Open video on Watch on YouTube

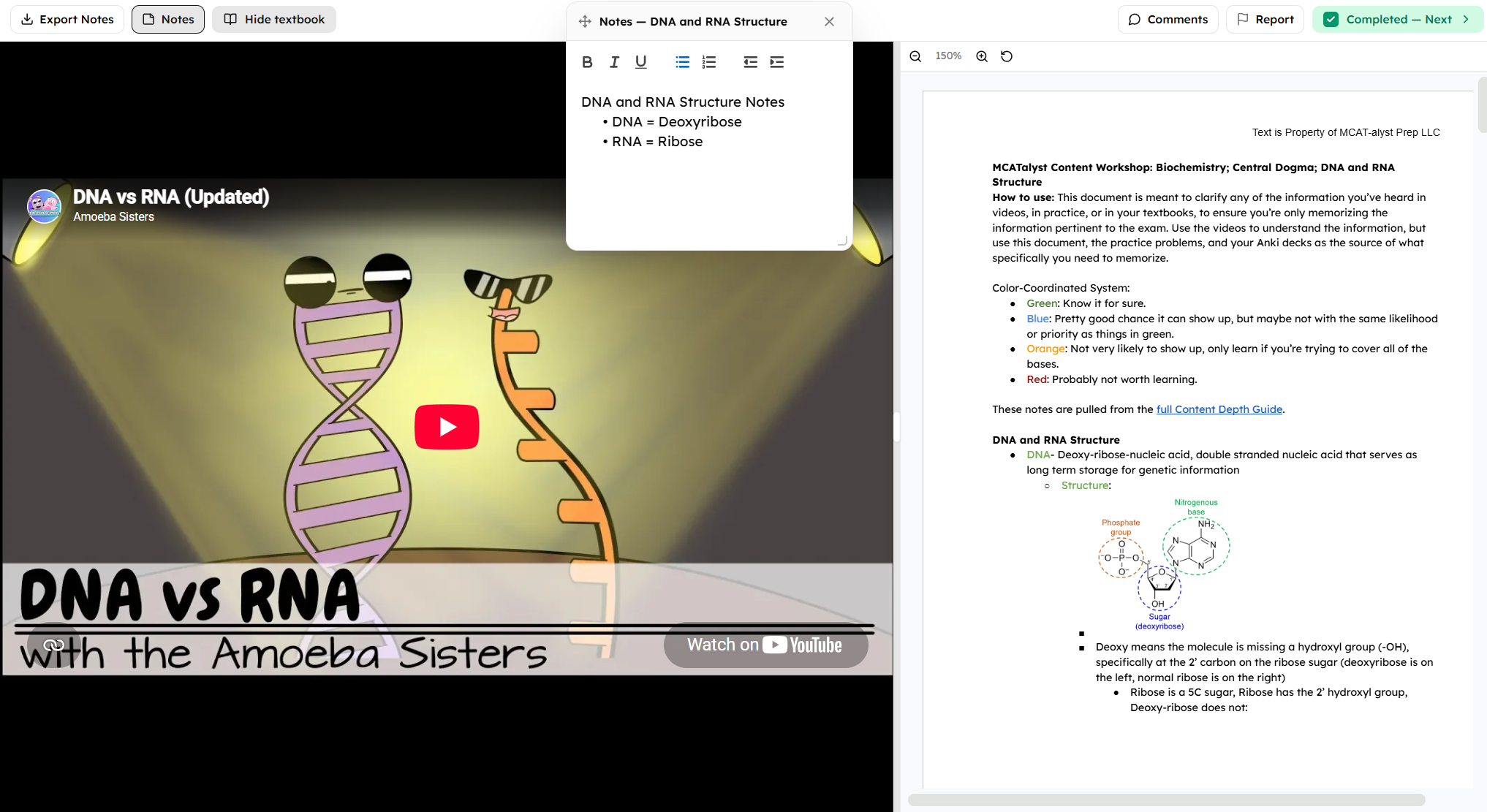765,645
